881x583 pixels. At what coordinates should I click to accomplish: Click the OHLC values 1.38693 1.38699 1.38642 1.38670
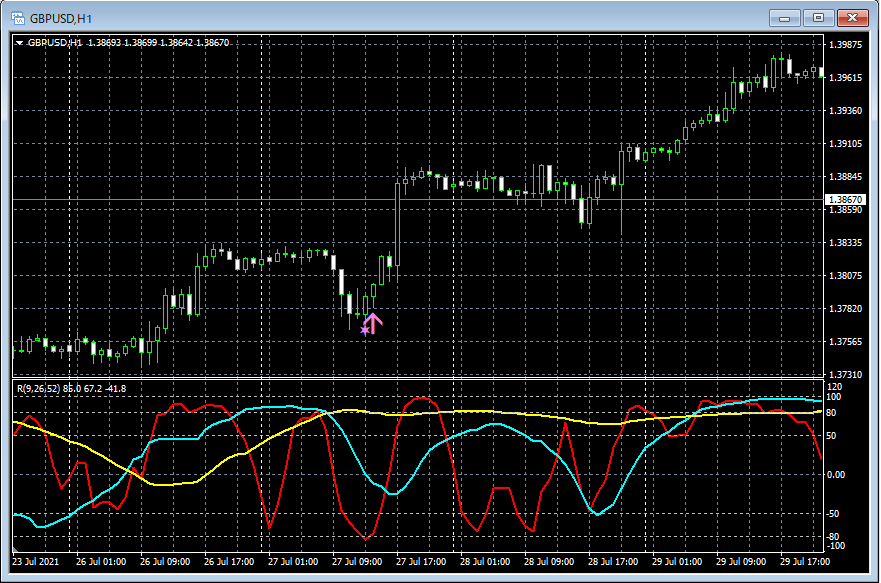click(x=158, y=43)
